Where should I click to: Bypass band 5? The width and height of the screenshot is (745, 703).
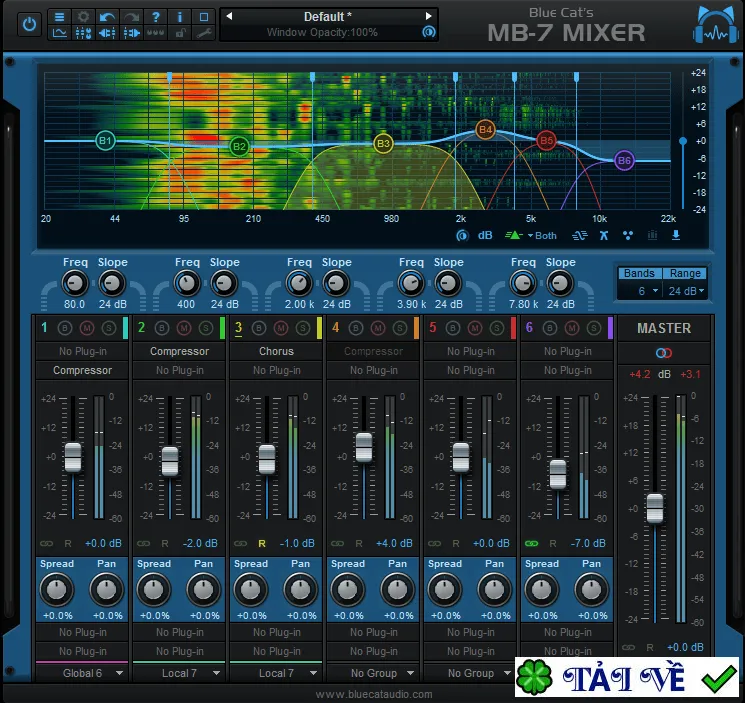[452, 328]
